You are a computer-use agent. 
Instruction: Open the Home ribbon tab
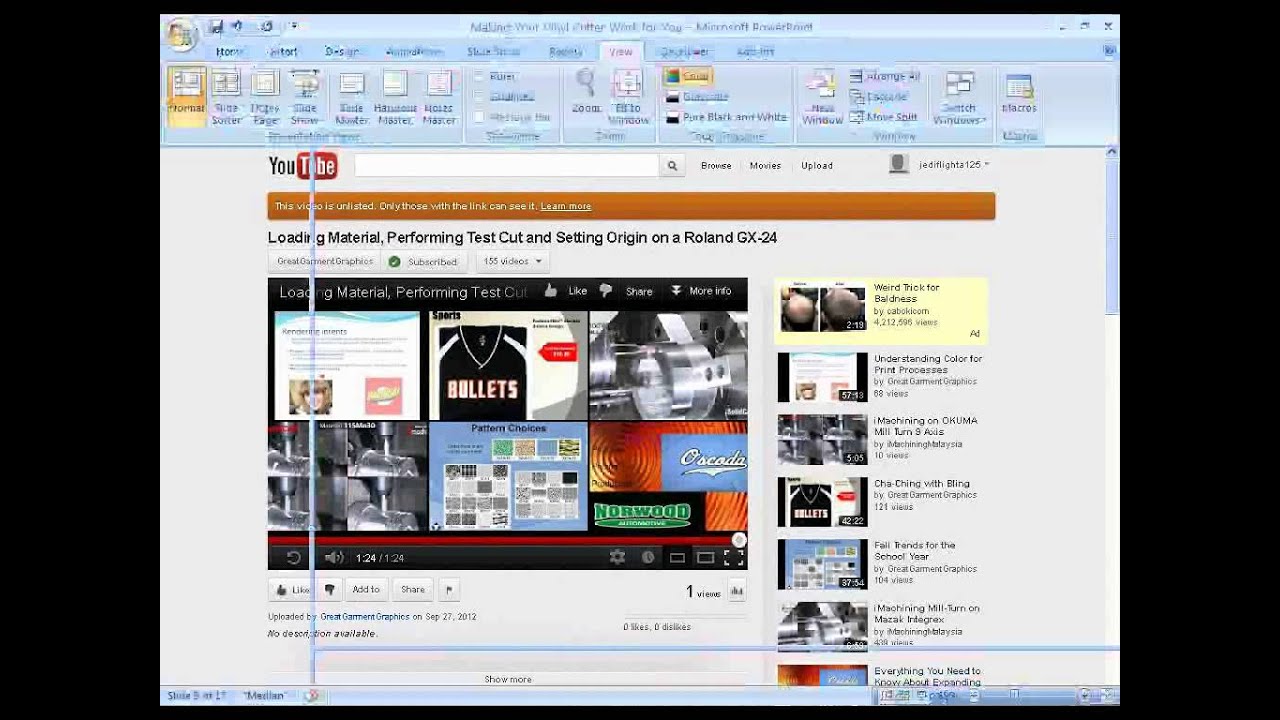(x=229, y=52)
